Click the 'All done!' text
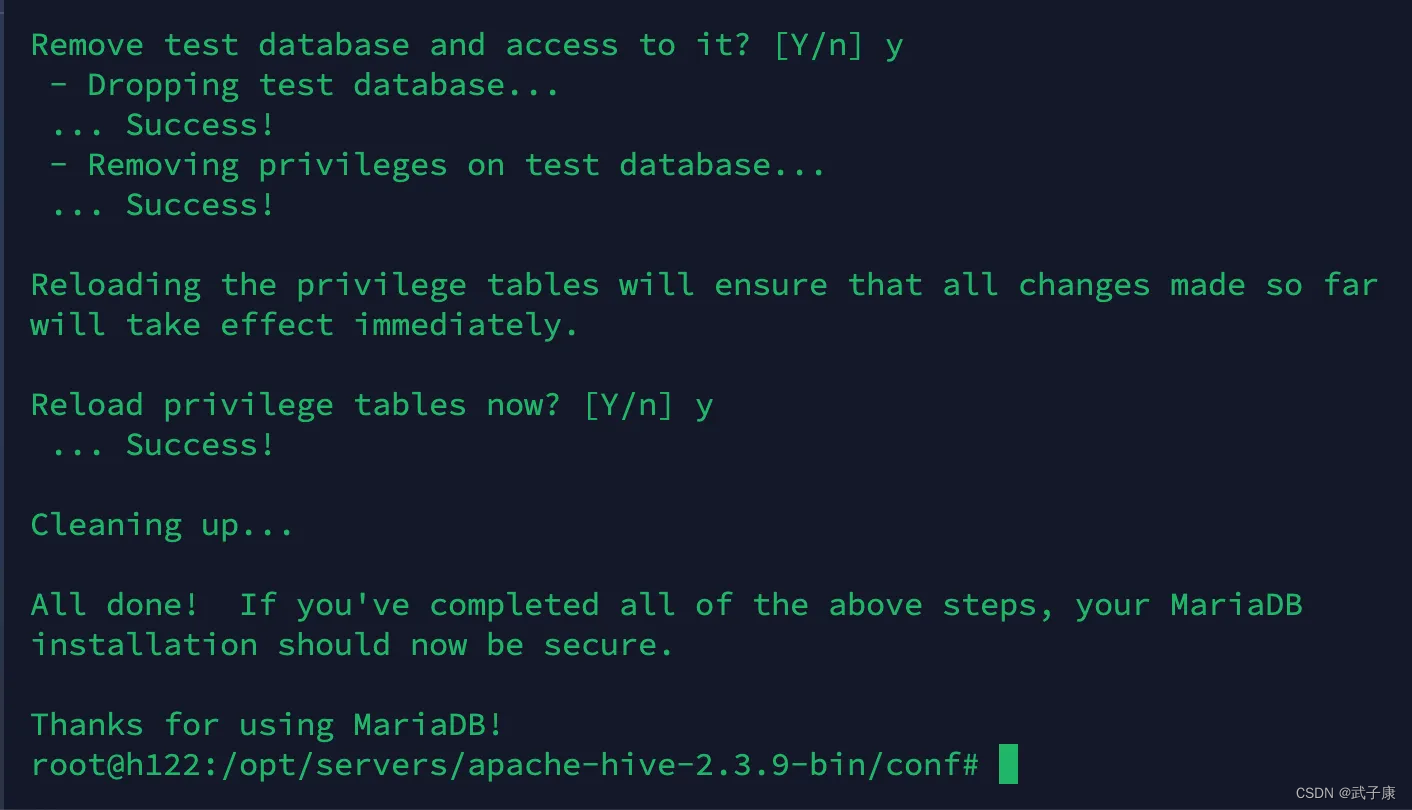The height and width of the screenshot is (810, 1412). coord(114,605)
